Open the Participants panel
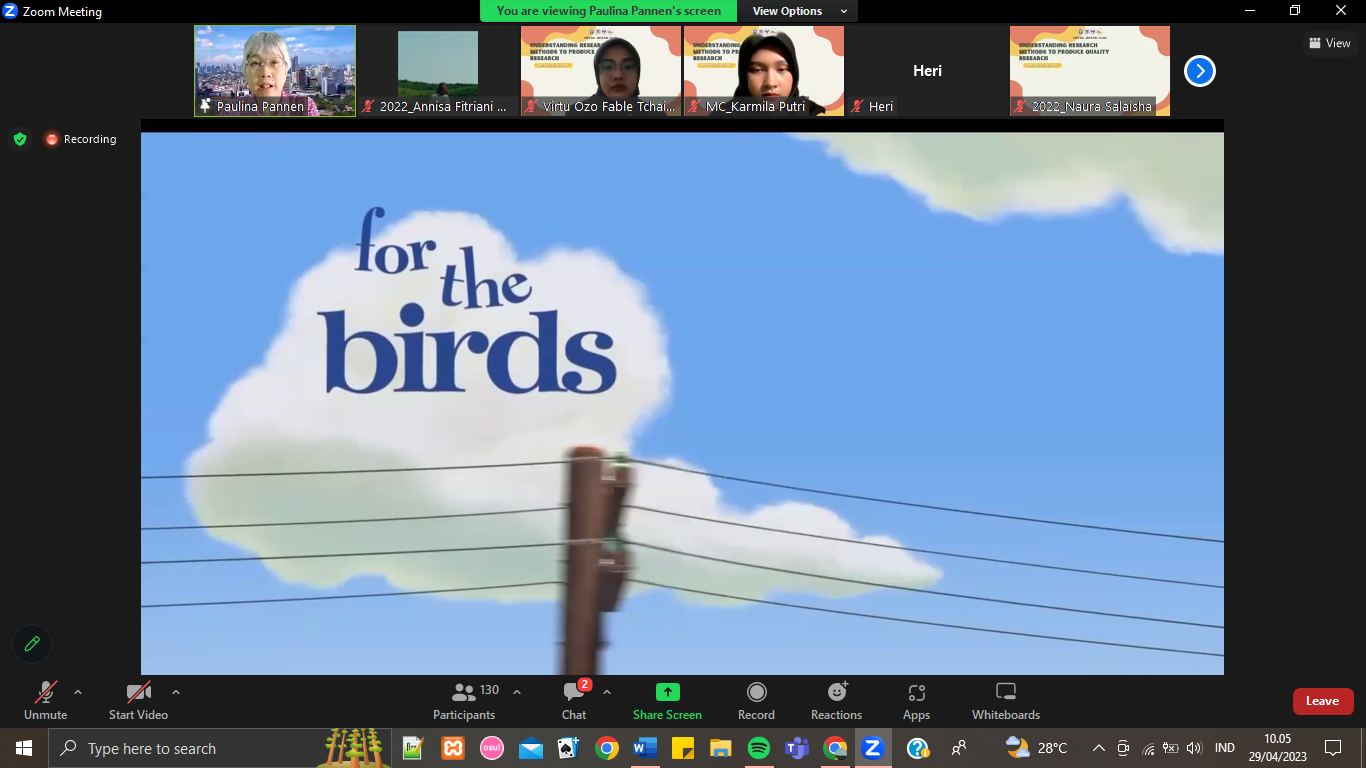Screen dimensions: 1366x768 (464, 701)
